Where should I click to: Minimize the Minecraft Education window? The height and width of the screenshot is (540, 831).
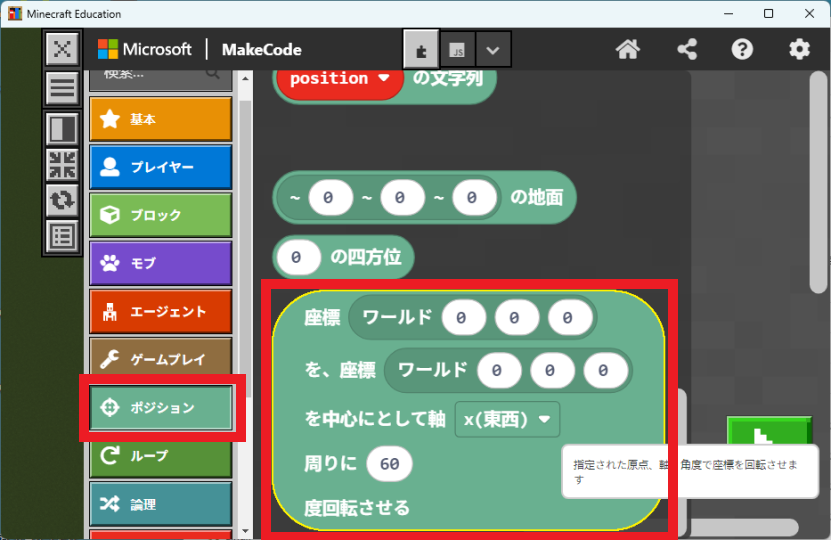pyautogui.click(x=728, y=14)
